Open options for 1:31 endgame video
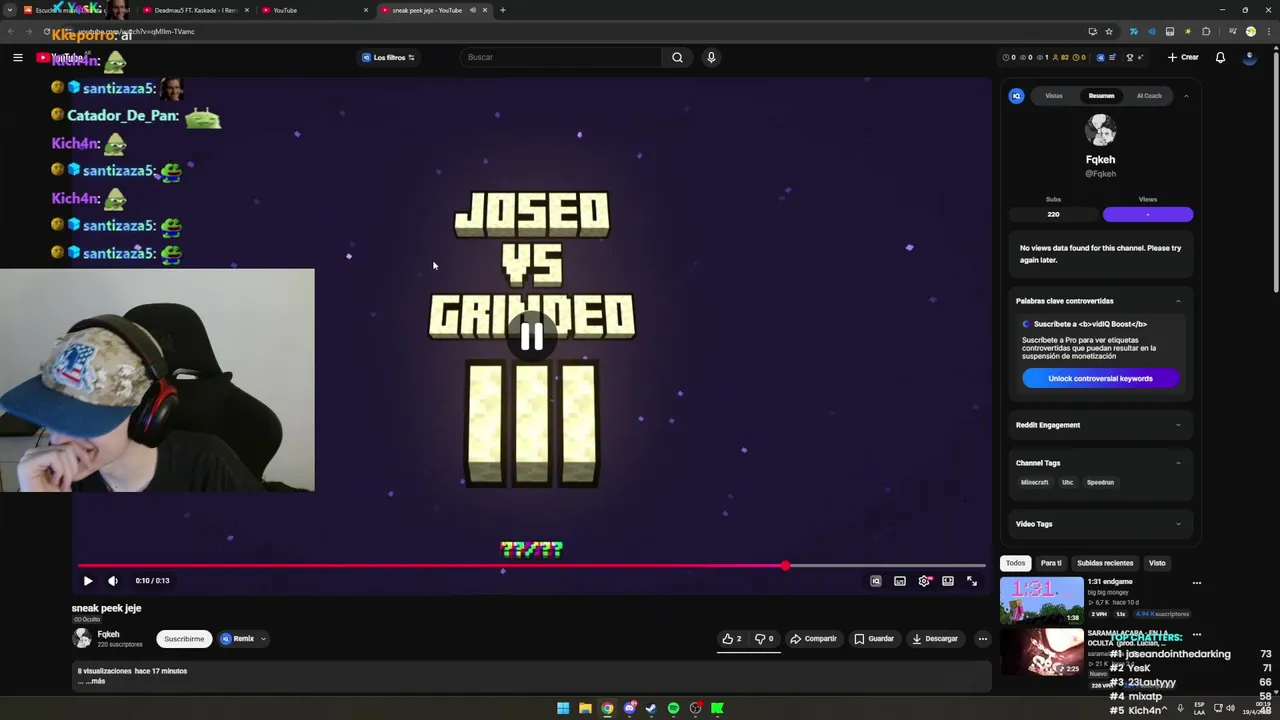This screenshot has height=720, width=1280. pos(1196,583)
